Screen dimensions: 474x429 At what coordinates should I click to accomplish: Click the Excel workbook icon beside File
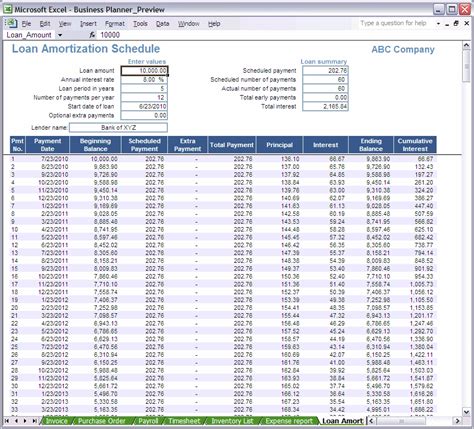pyautogui.click(x=11, y=24)
